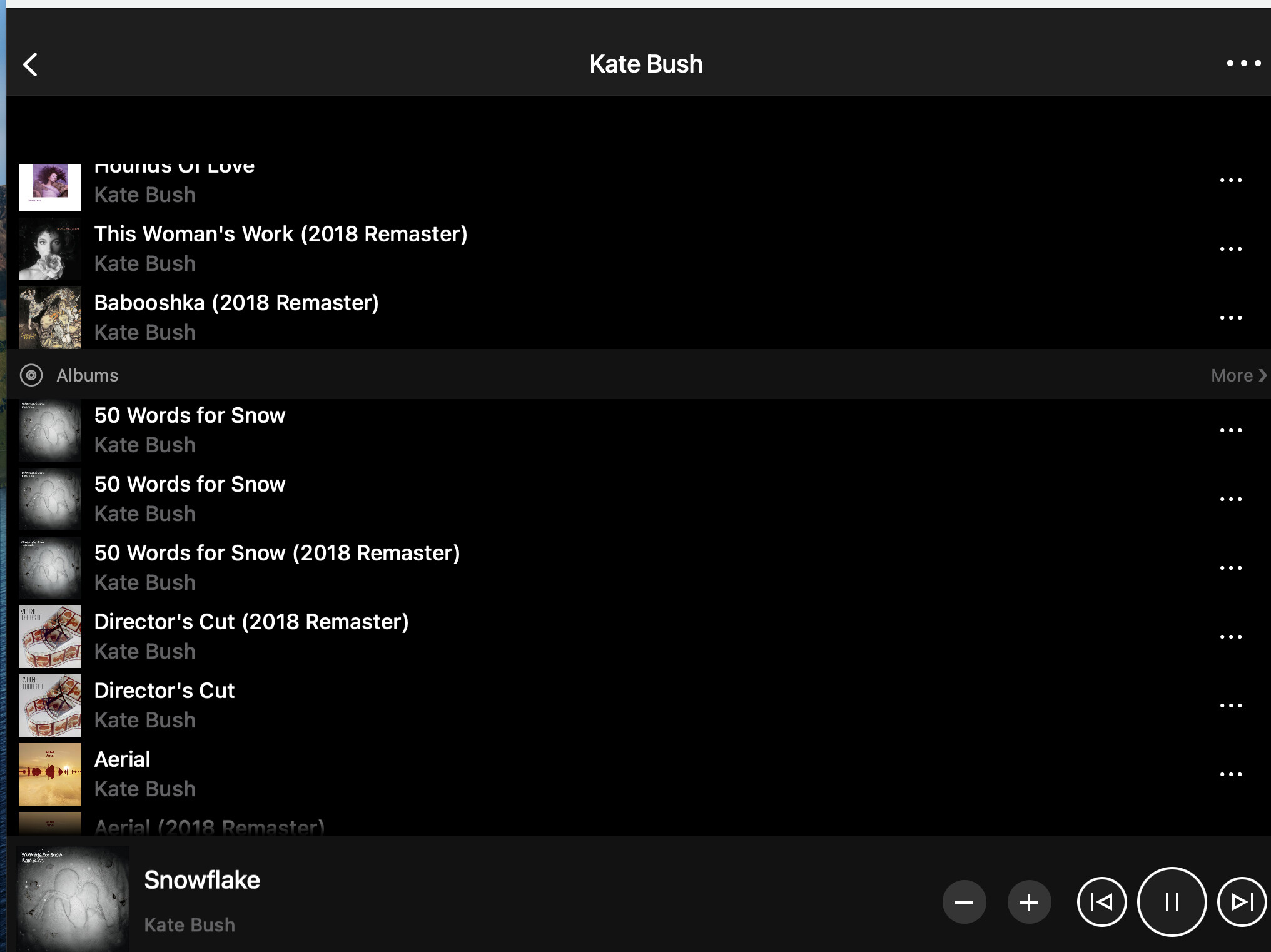Skip to the next track
The image size is (1271, 952).
1242,902
